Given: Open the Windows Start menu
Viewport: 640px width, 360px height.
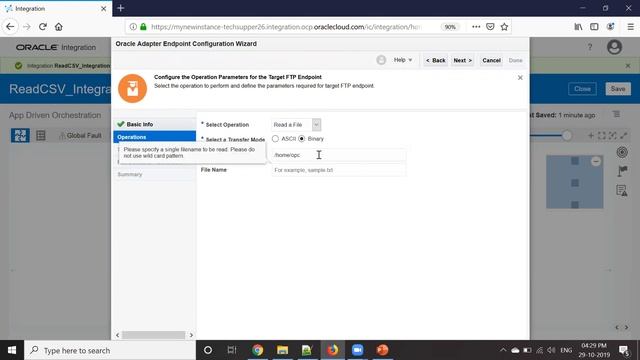Looking at the screenshot, I should pyautogui.click(x=12, y=350).
